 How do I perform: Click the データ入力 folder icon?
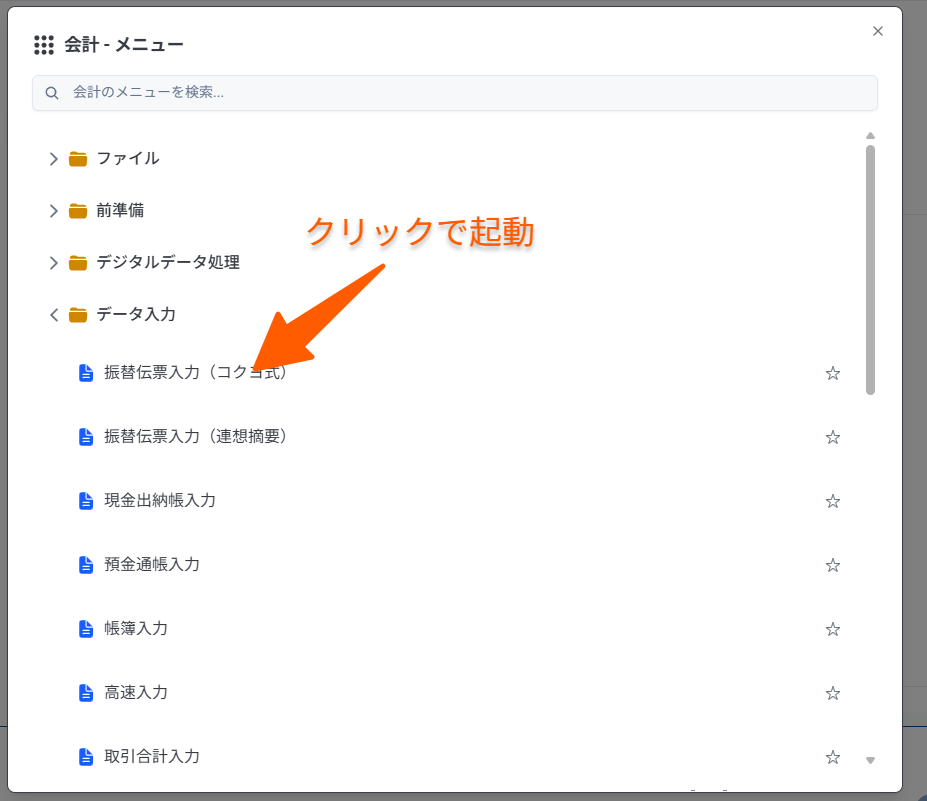point(77,314)
